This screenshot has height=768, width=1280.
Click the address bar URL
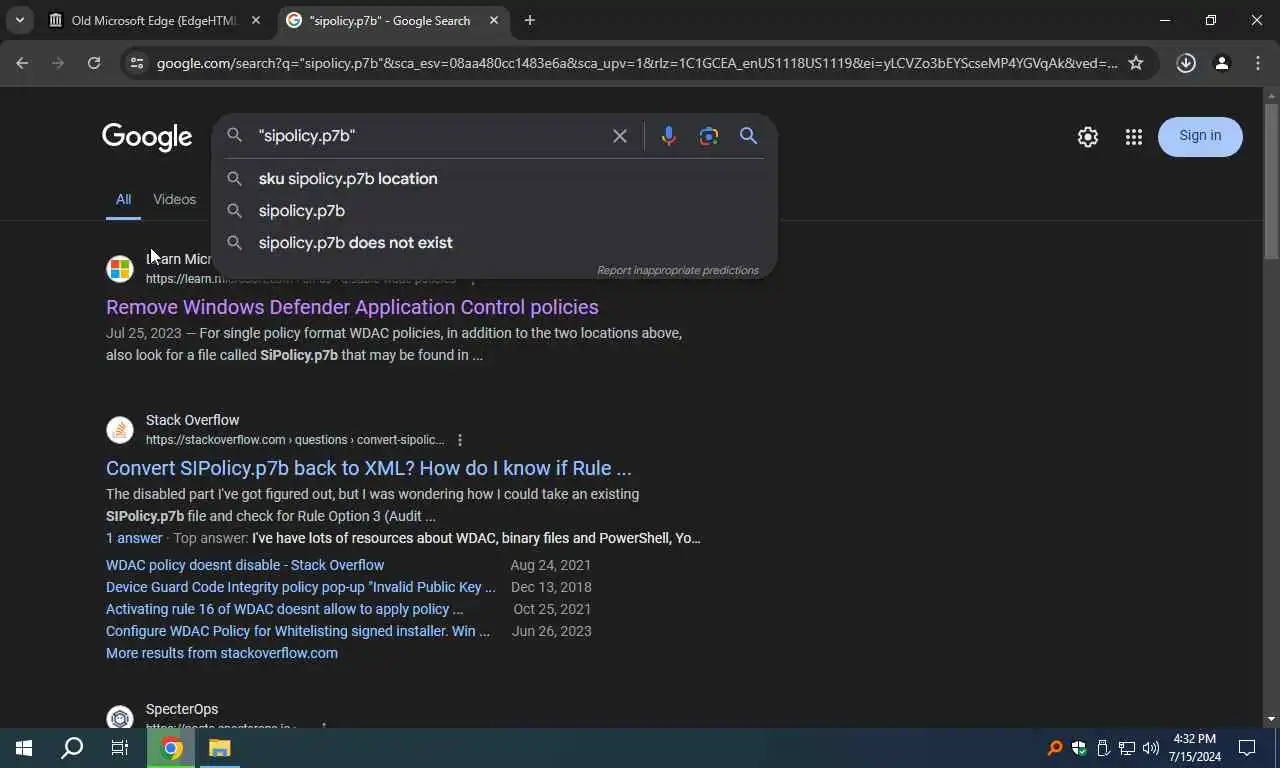click(x=637, y=63)
